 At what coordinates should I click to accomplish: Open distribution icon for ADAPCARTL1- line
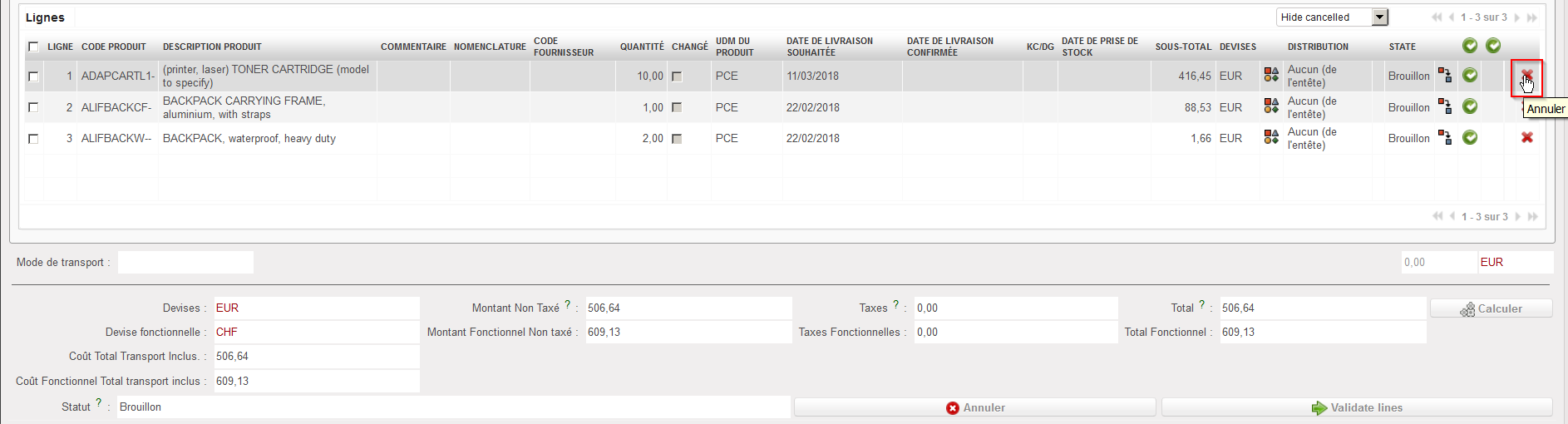pos(1271,76)
